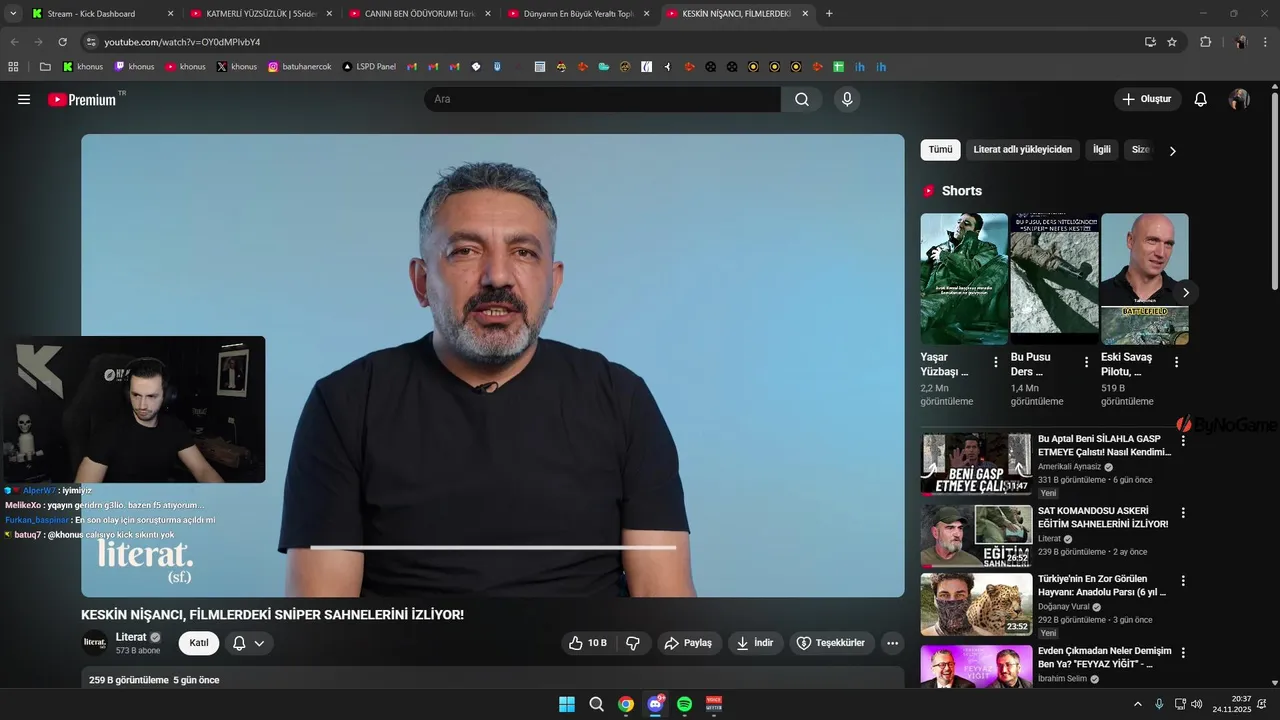Open the Literat channel avatar
The height and width of the screenshot is (720, 1280).
95,643
